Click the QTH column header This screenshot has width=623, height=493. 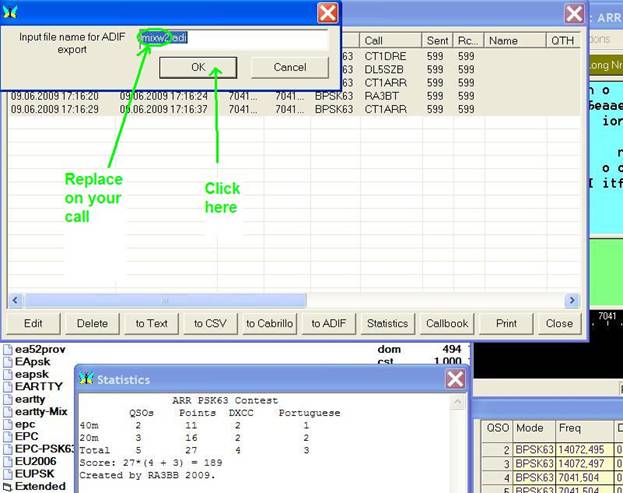pyautogui.click(x=562, y=41)
